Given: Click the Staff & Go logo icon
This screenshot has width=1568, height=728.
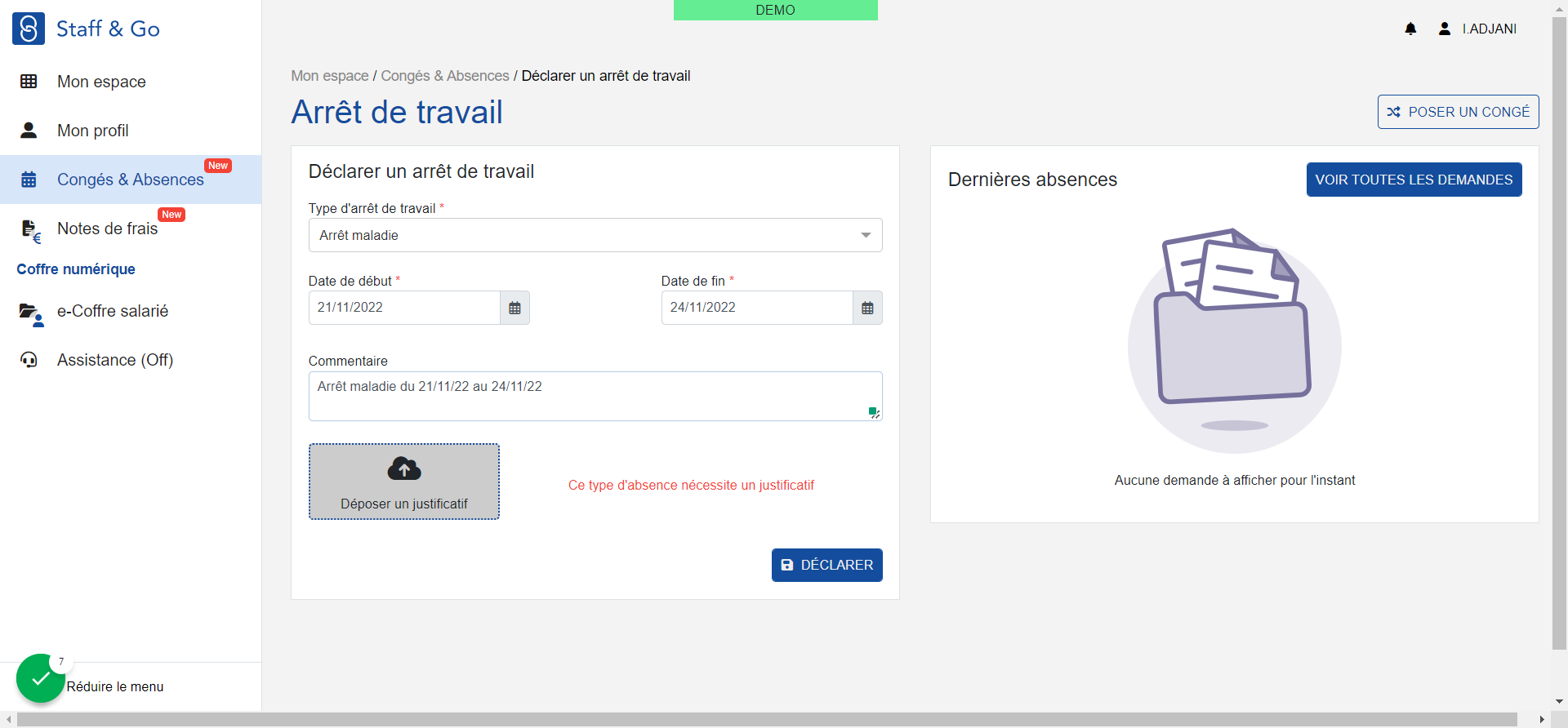Looking at the screenshot, I should tap(29, 29).
